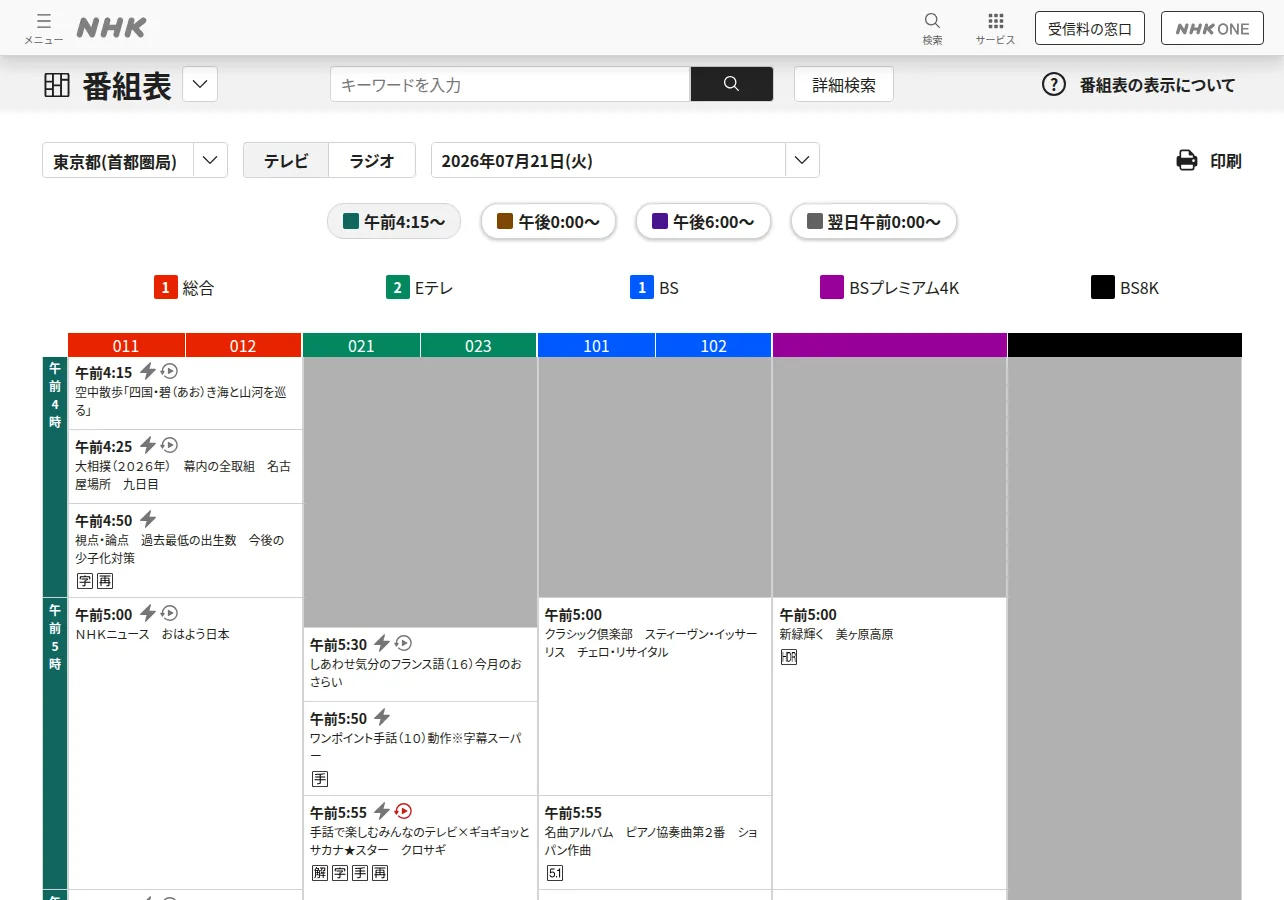The image size is (1284, 900).
Task: Click the 総合 channel 1 red badge
Action: pos(166,288)
